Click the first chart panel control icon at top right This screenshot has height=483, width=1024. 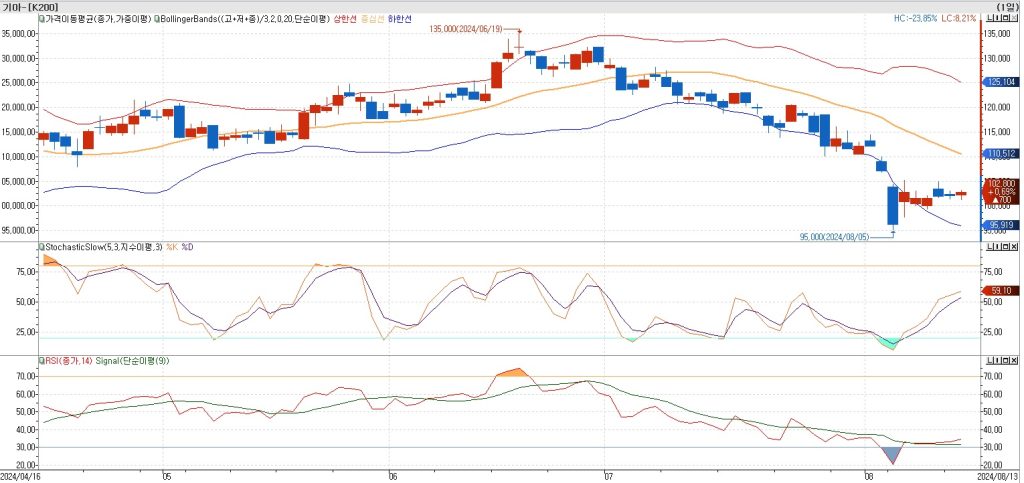[x=989, y=18]
